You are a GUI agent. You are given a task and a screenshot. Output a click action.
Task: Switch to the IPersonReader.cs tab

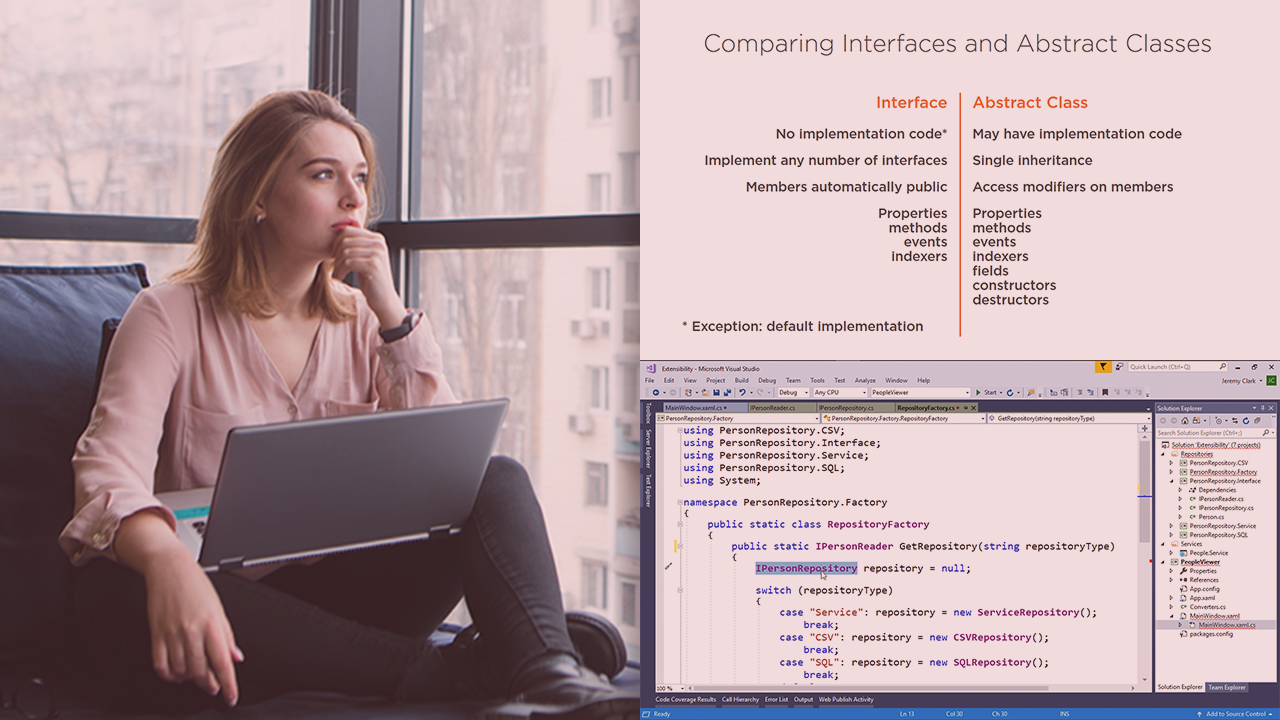(x=773, y=408)
